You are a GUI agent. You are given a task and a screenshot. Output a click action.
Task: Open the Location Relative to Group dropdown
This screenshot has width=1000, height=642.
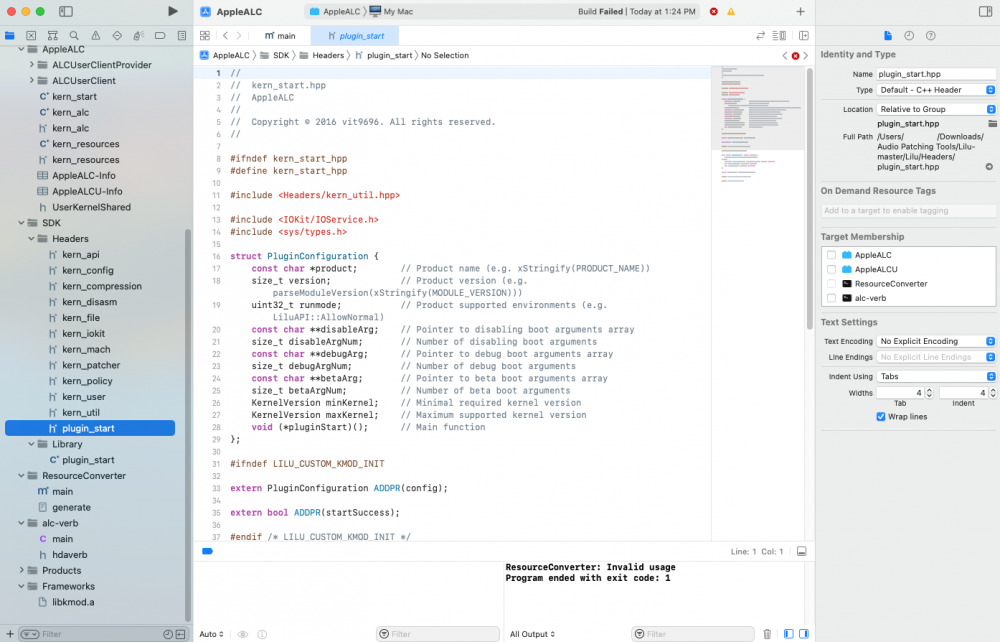click(936, 109)
